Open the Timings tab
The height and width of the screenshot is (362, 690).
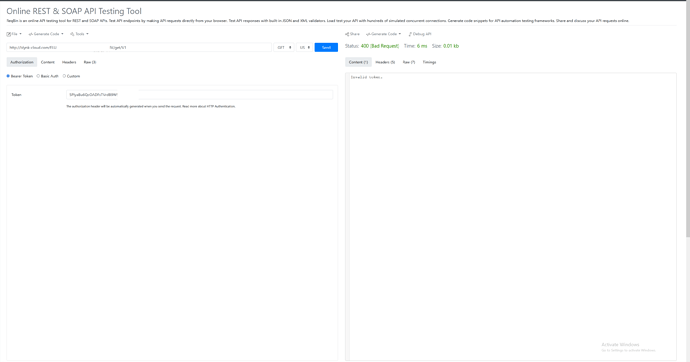point(429,62)
